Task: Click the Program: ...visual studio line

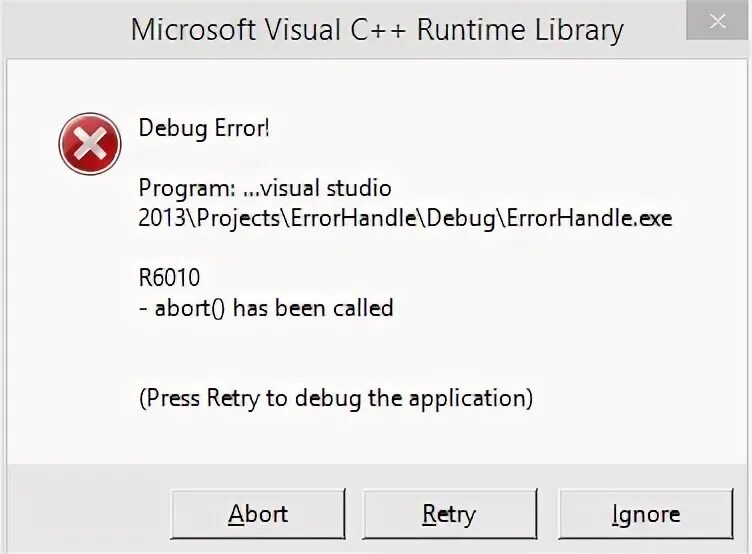Action: tap(265, 188)
